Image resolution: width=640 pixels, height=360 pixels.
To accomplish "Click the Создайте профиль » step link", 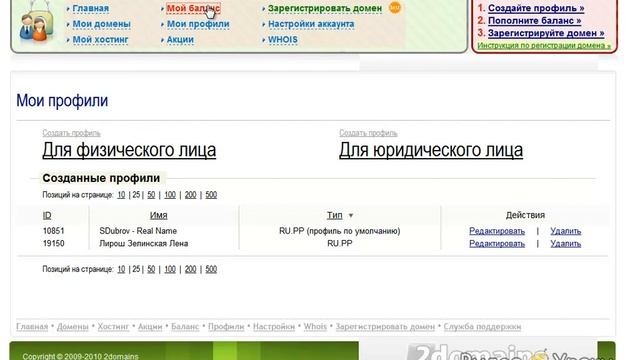I will click(536, 8).
